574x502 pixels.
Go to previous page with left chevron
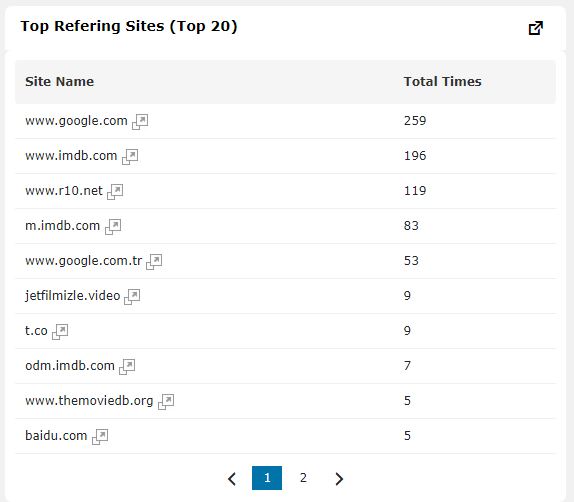tap(232, 479)
